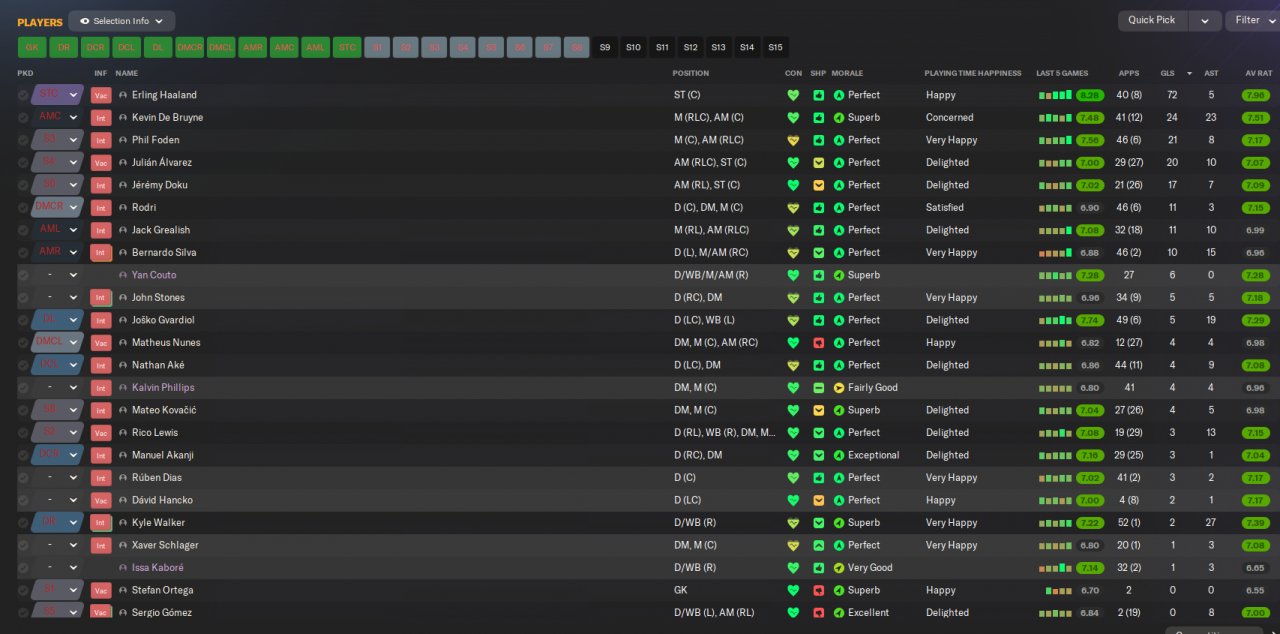Image resolution: width=1280 pixels, height=634 pixels.
Task: Select the S15 substitute slot
Action: tap(775, 47)
